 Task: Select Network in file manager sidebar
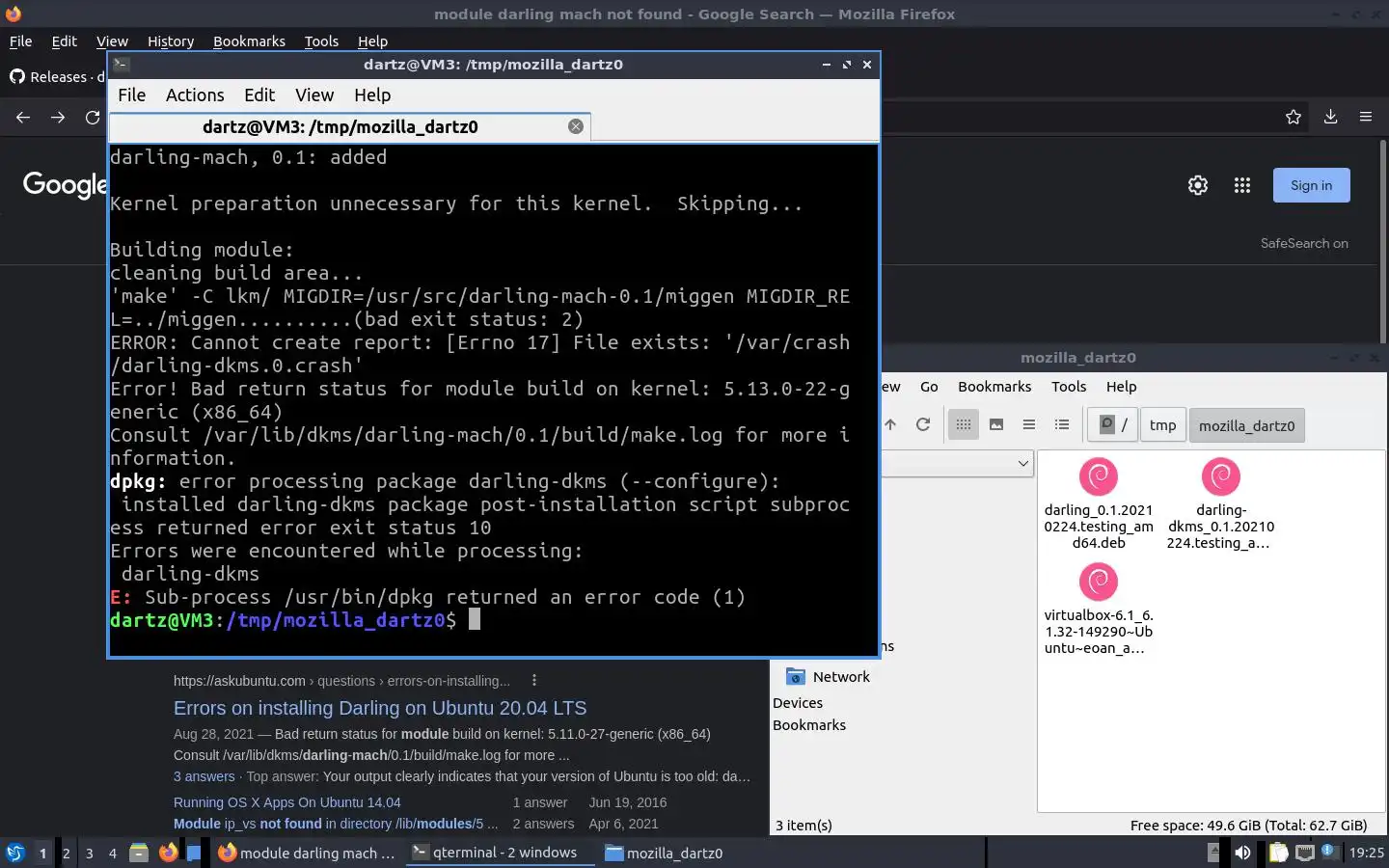828,676
